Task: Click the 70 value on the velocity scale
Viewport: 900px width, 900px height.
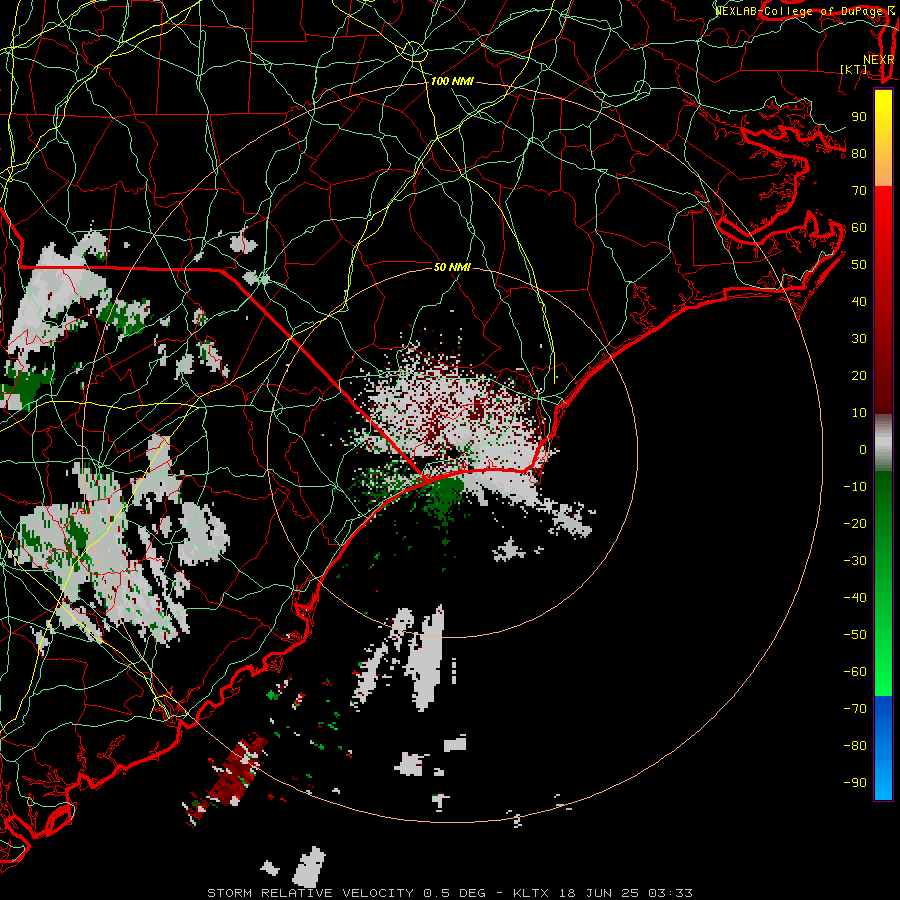Action: 859,191
